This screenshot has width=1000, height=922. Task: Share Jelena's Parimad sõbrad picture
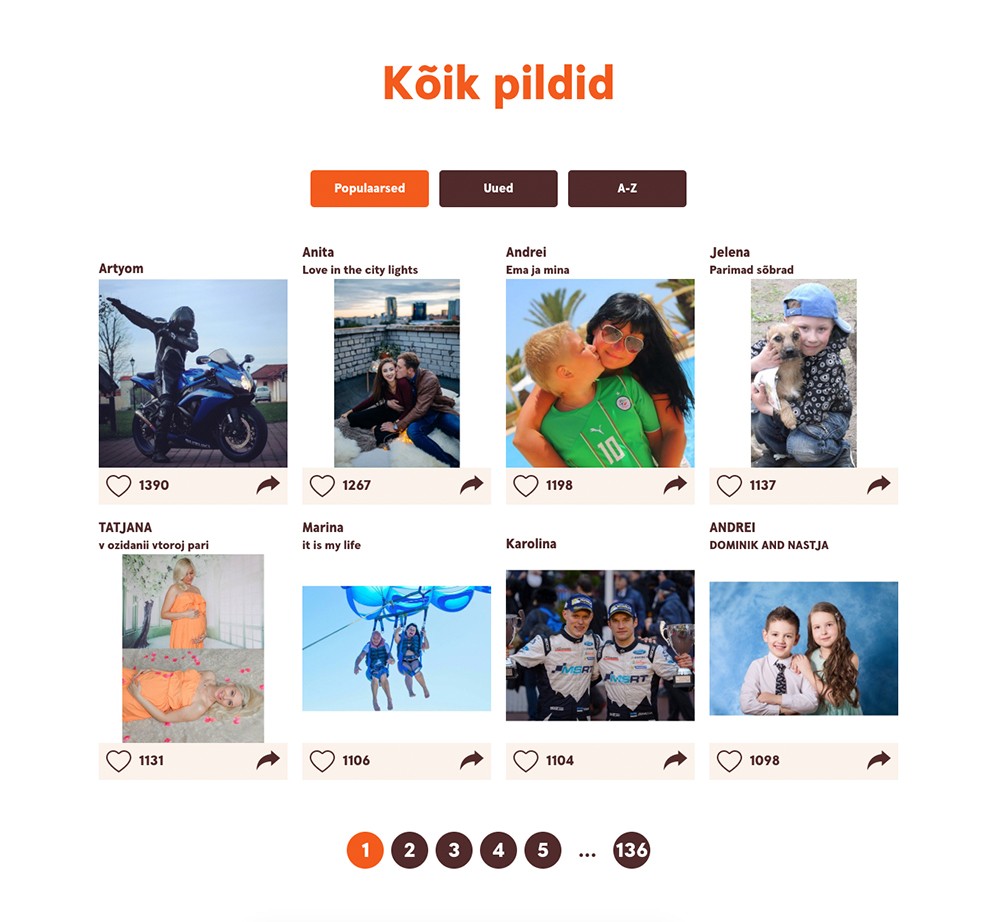pos(878,485)
